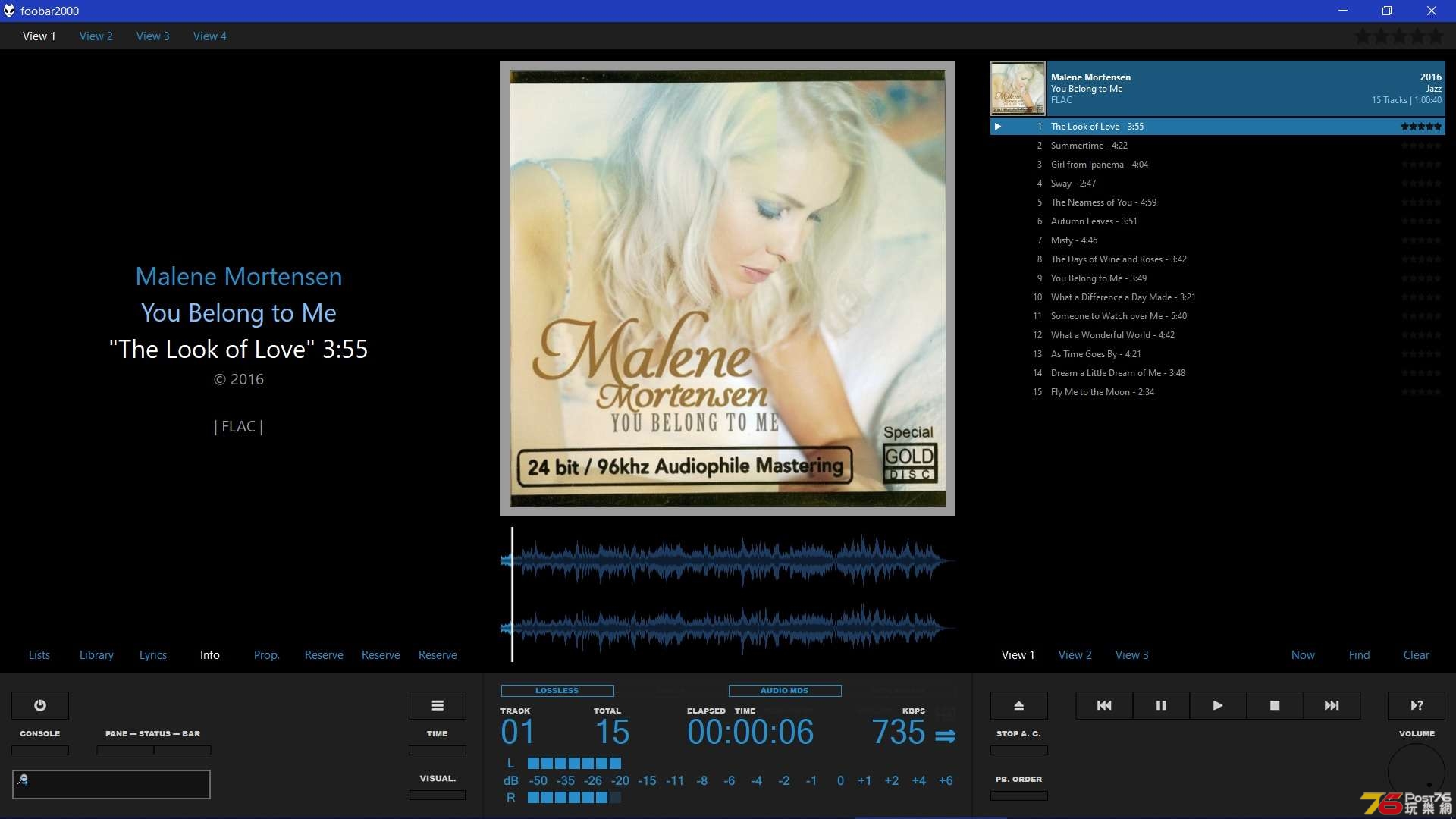The width and height of the screenshot is (1456, 819).
Task: Click the small album thumbnail in playlist header
Action: (x=1018, y=88)
